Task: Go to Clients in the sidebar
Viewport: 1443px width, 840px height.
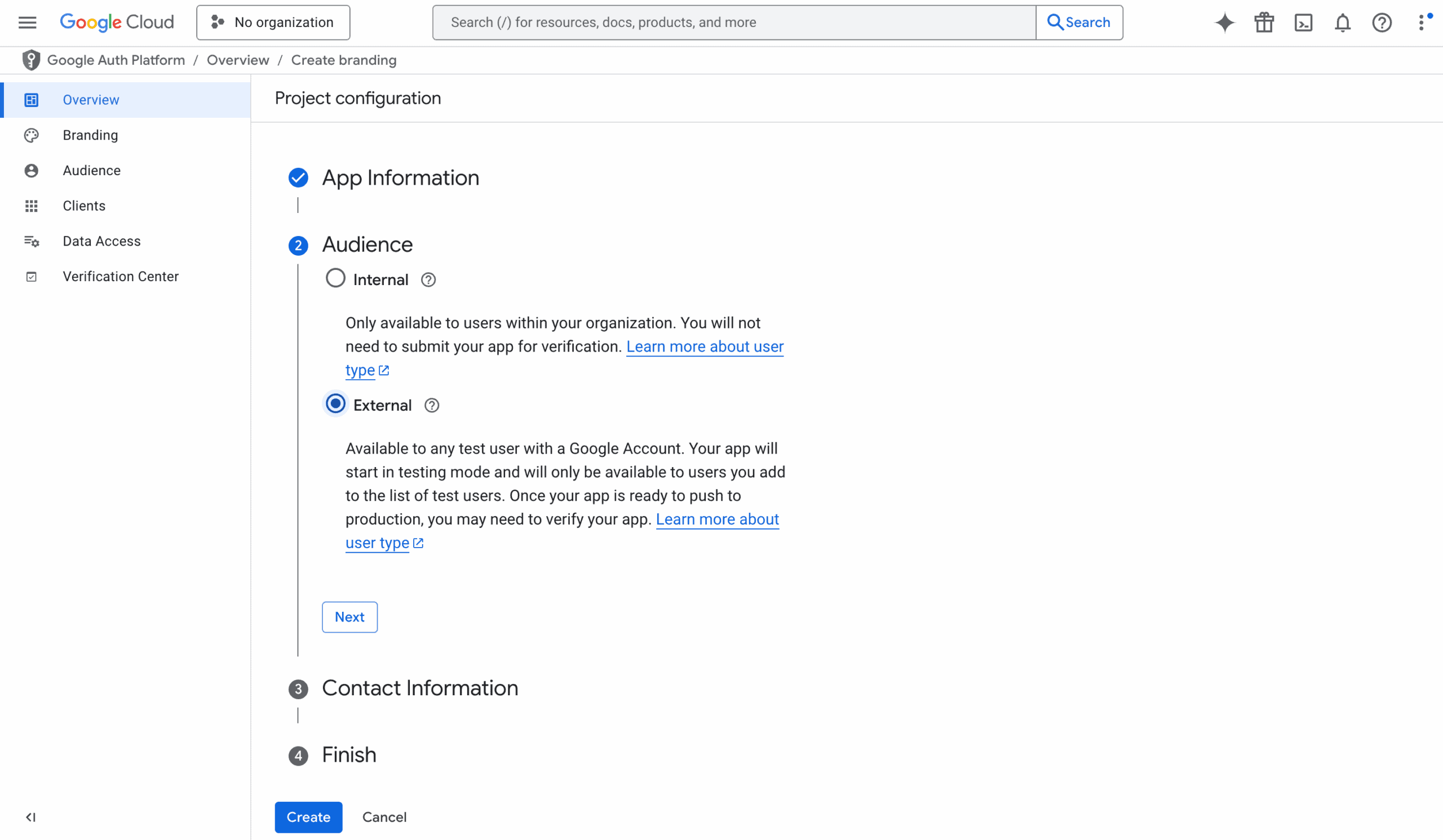Action: [125, 206]
